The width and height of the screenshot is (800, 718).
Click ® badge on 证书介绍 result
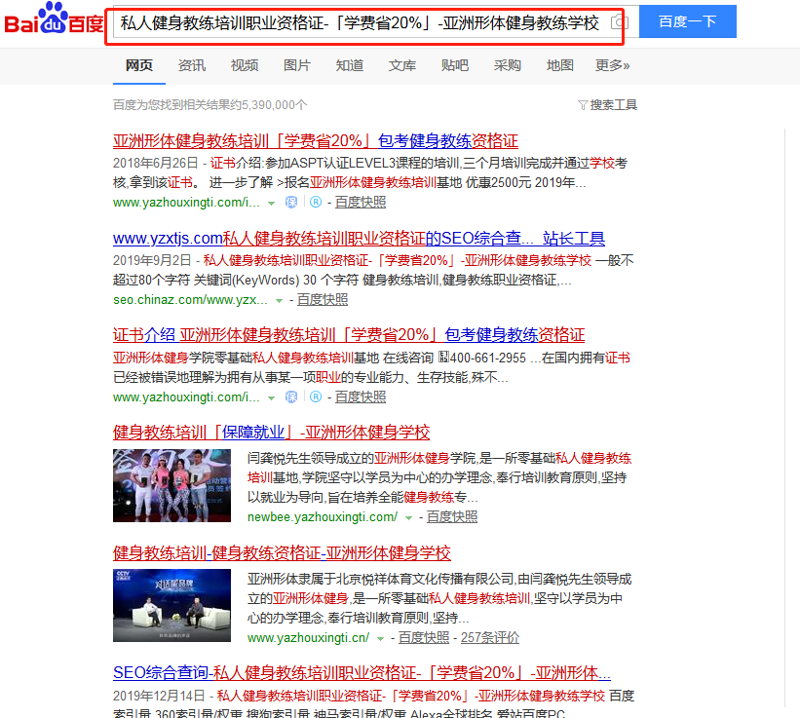pyautogui.click(x=316, y=397)
